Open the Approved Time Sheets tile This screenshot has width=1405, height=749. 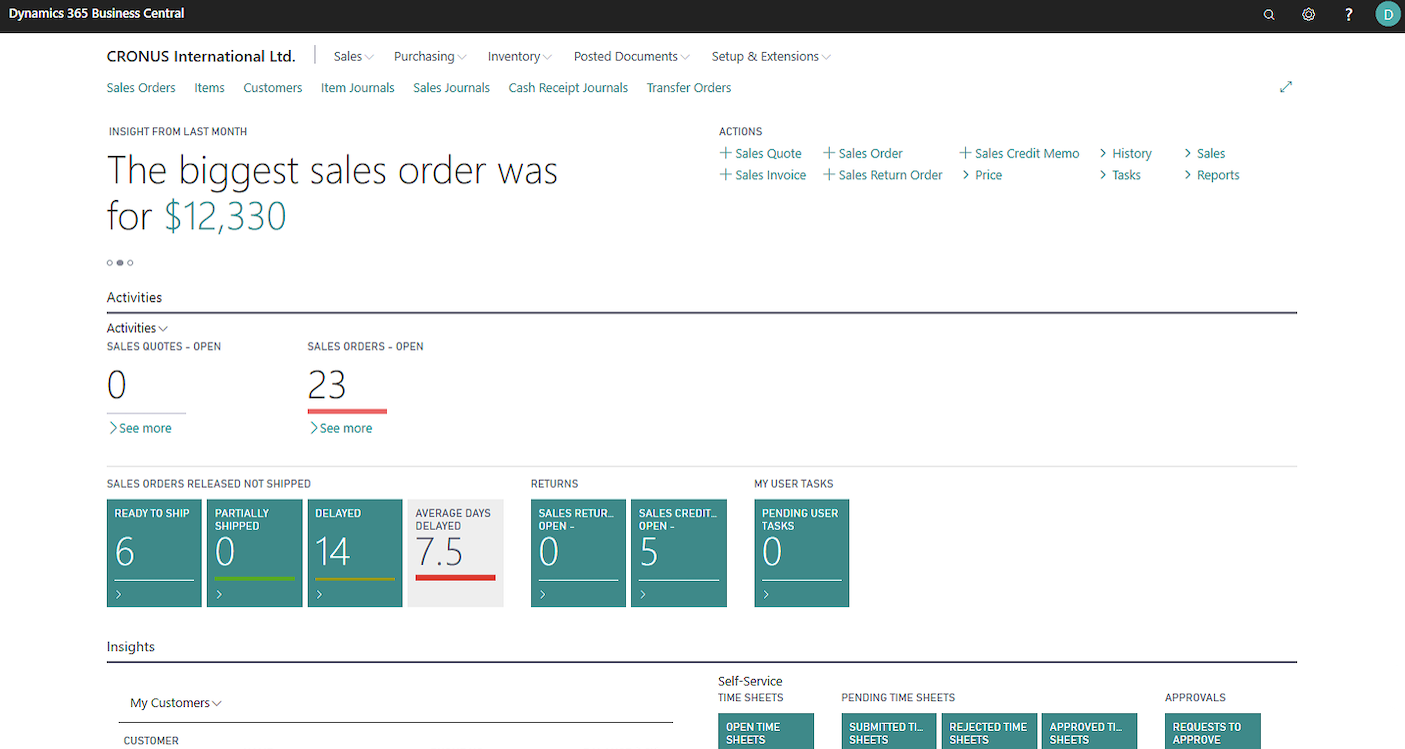coord(1089,731)
